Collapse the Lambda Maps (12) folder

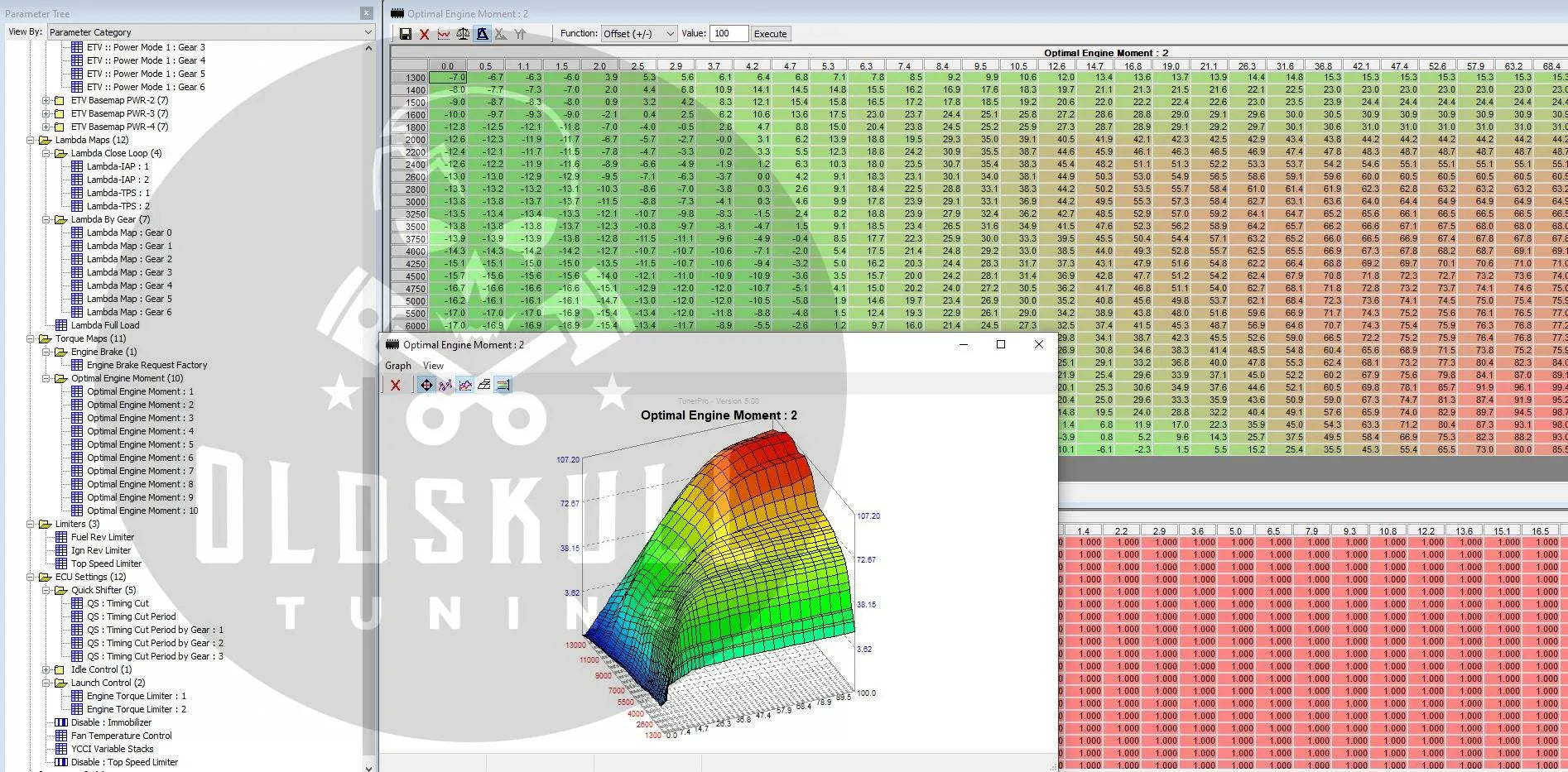(x=31, y=140)
